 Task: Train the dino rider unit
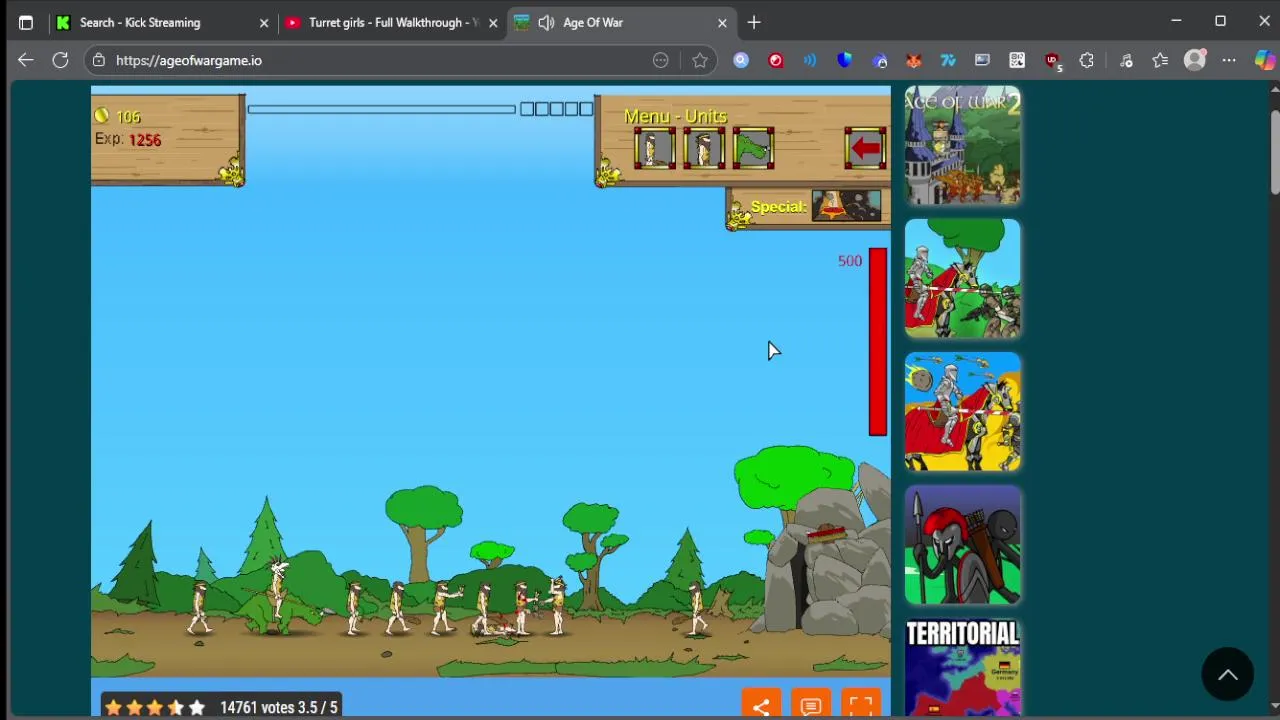coord(753,149)
